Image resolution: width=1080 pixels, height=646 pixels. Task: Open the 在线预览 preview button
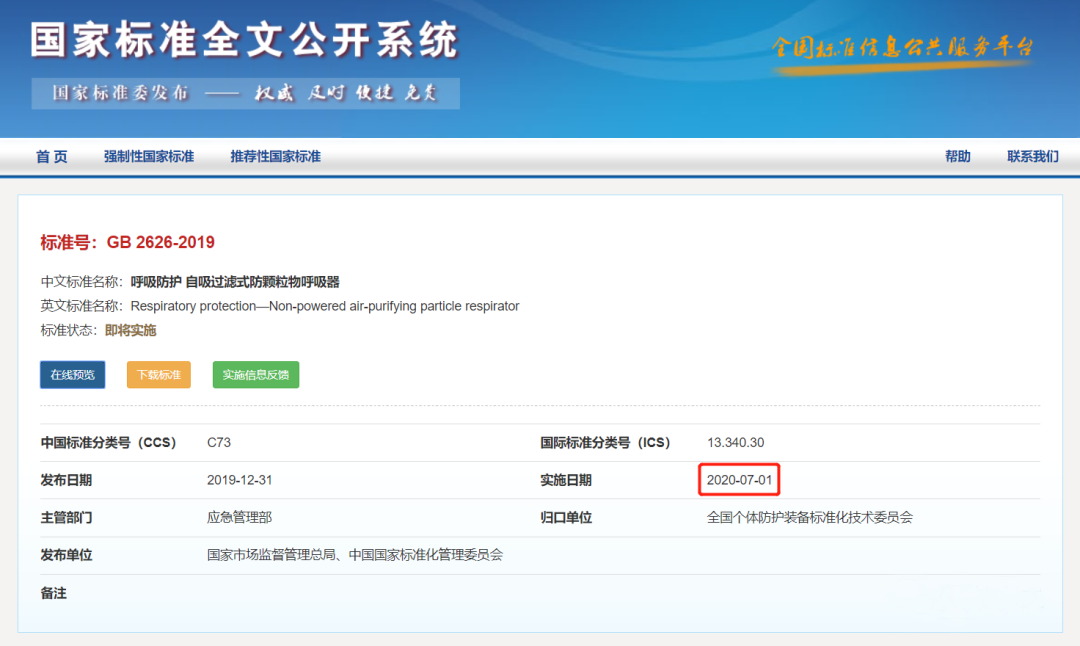pos(72,374)
